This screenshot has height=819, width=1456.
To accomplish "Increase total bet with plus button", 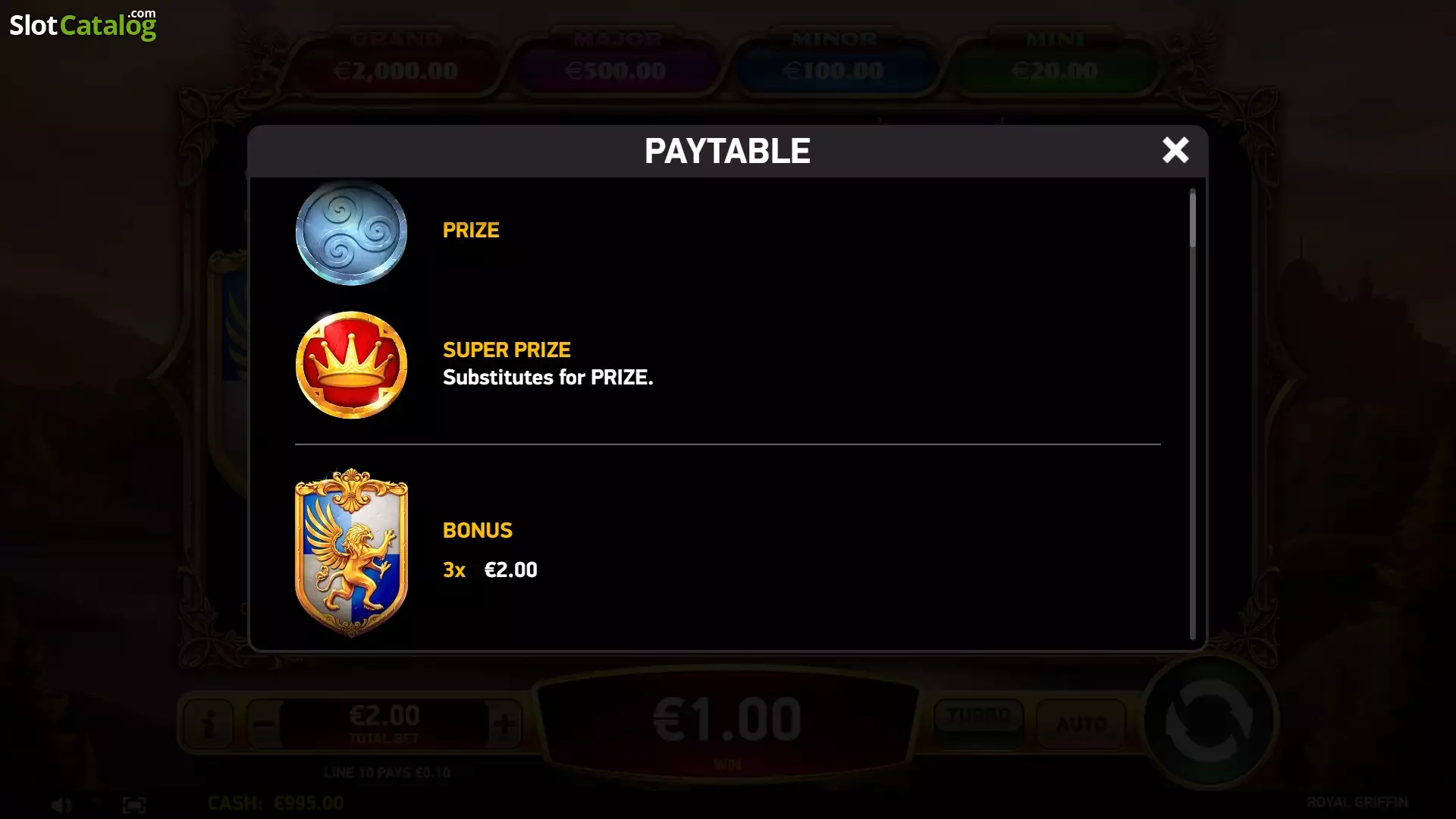I will click(504, 723).
